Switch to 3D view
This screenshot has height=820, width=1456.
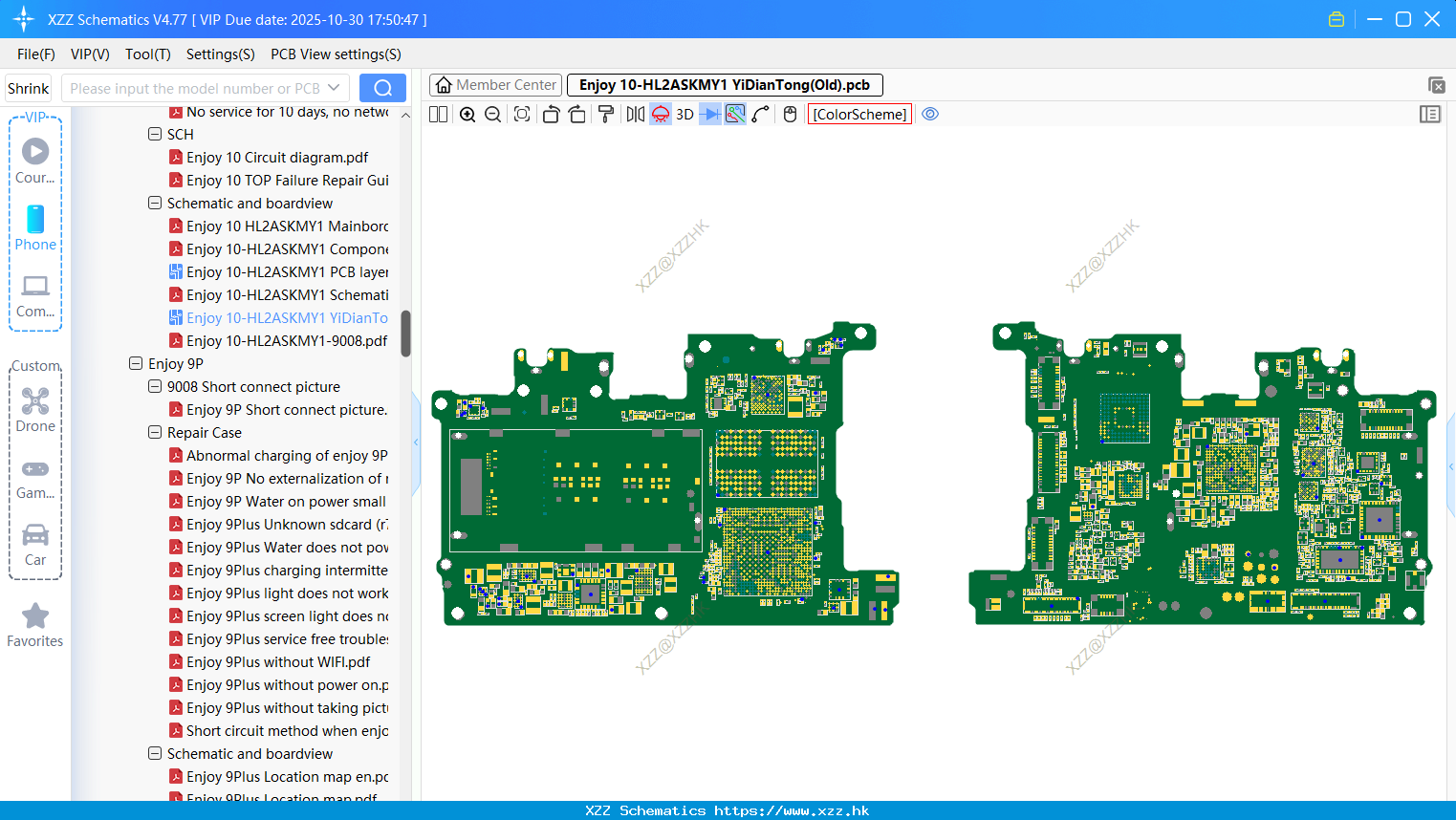(x=685, y=115)
